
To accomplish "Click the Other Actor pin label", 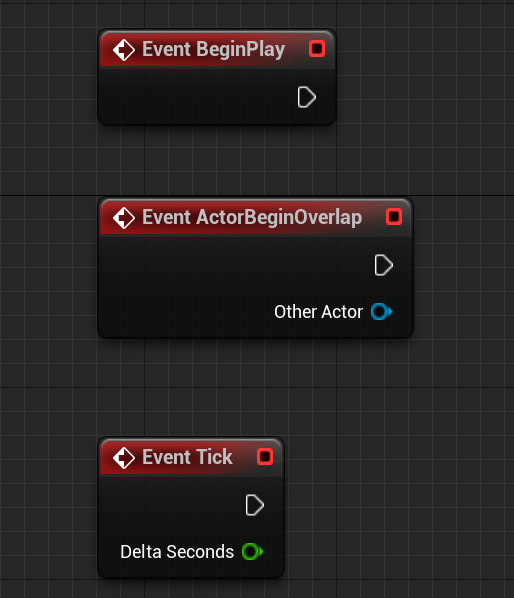I will (318, 312).
